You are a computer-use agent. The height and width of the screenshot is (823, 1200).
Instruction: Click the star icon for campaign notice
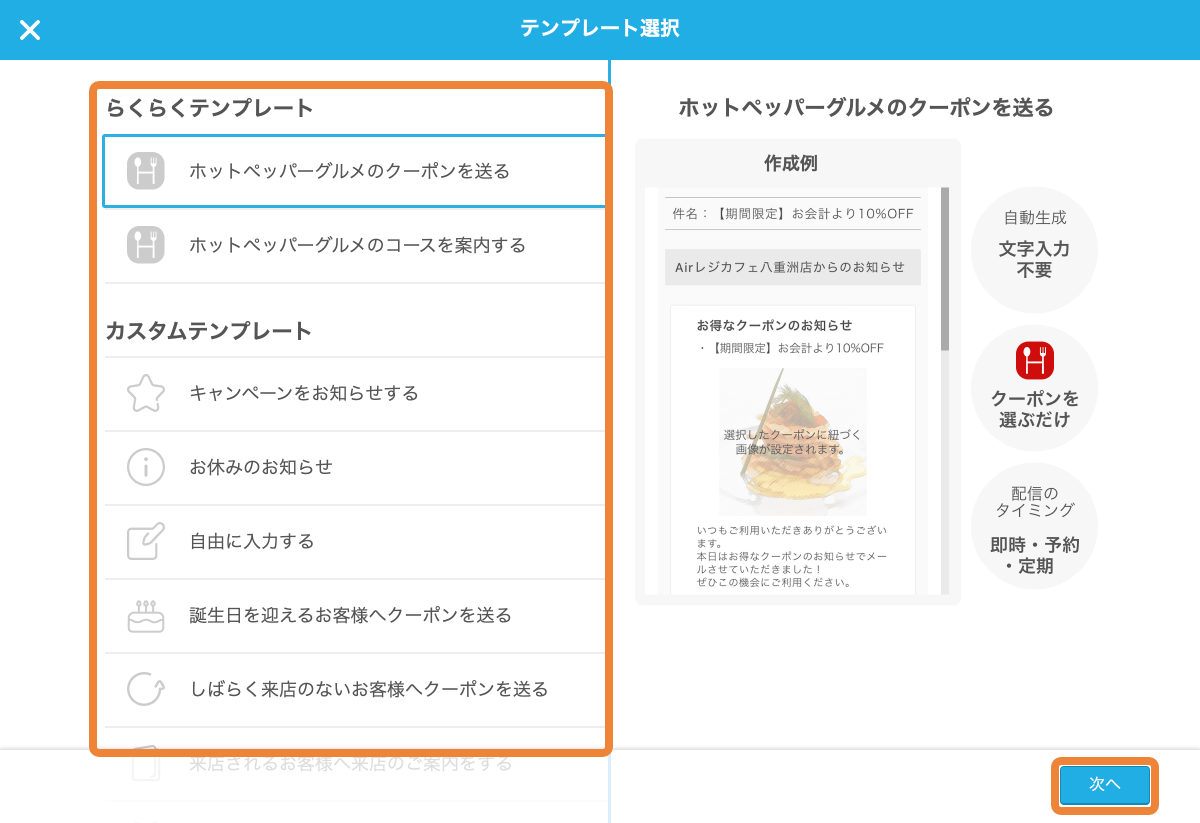[x=146, y=393]
